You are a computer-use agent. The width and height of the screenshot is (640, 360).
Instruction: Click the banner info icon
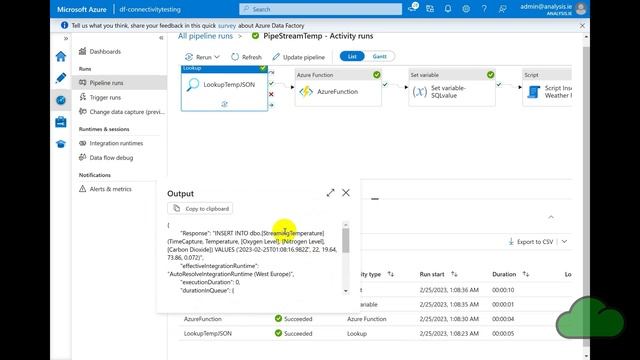pos(64,25)
